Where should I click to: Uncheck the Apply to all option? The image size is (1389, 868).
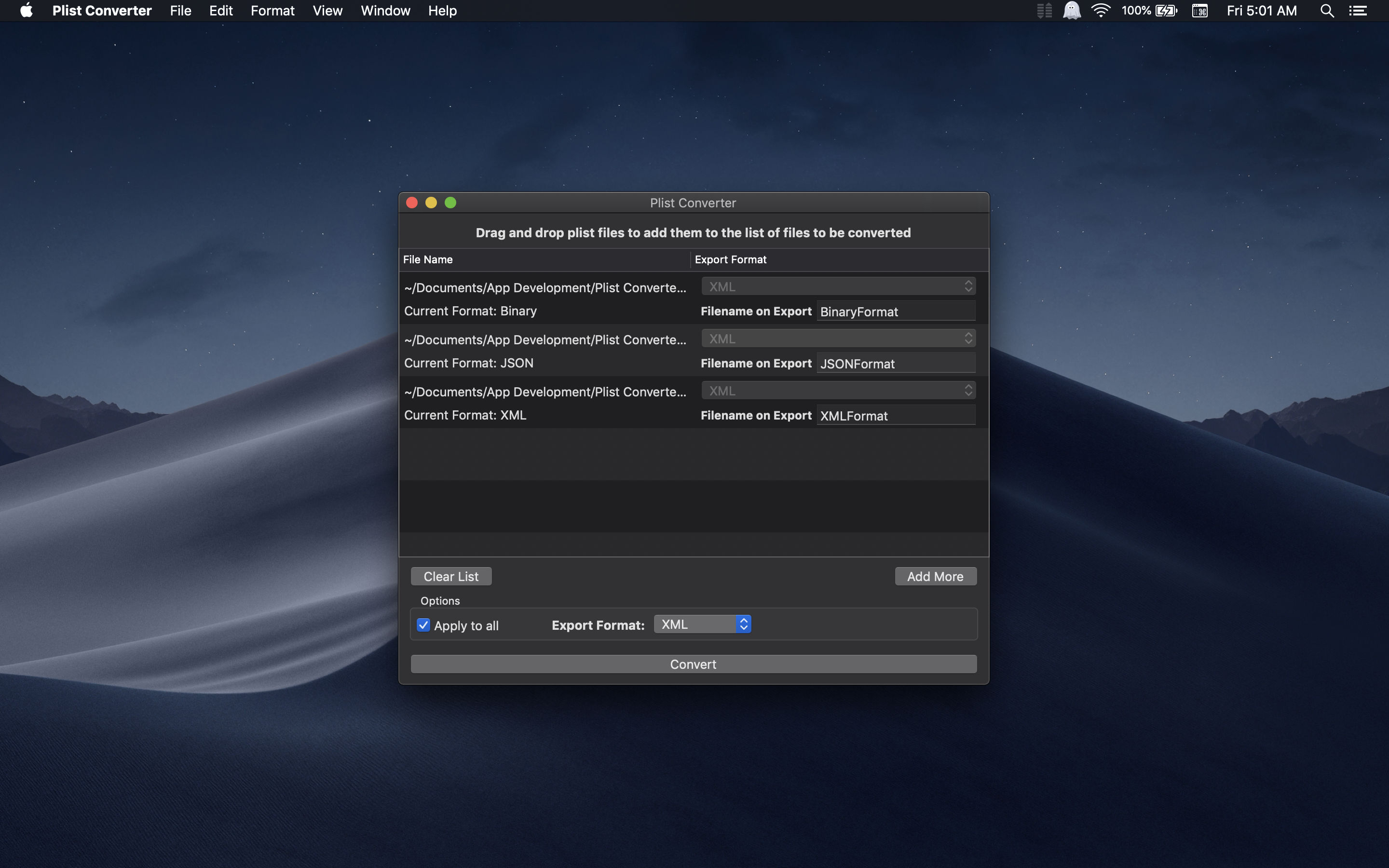[423, 624]
